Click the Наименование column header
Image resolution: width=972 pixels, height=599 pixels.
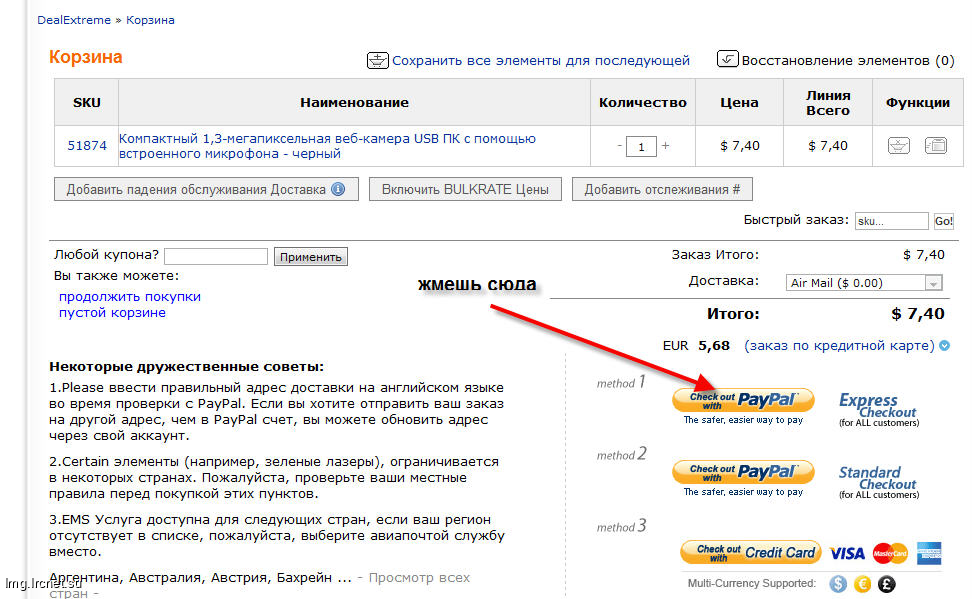[x=355, y=103]
